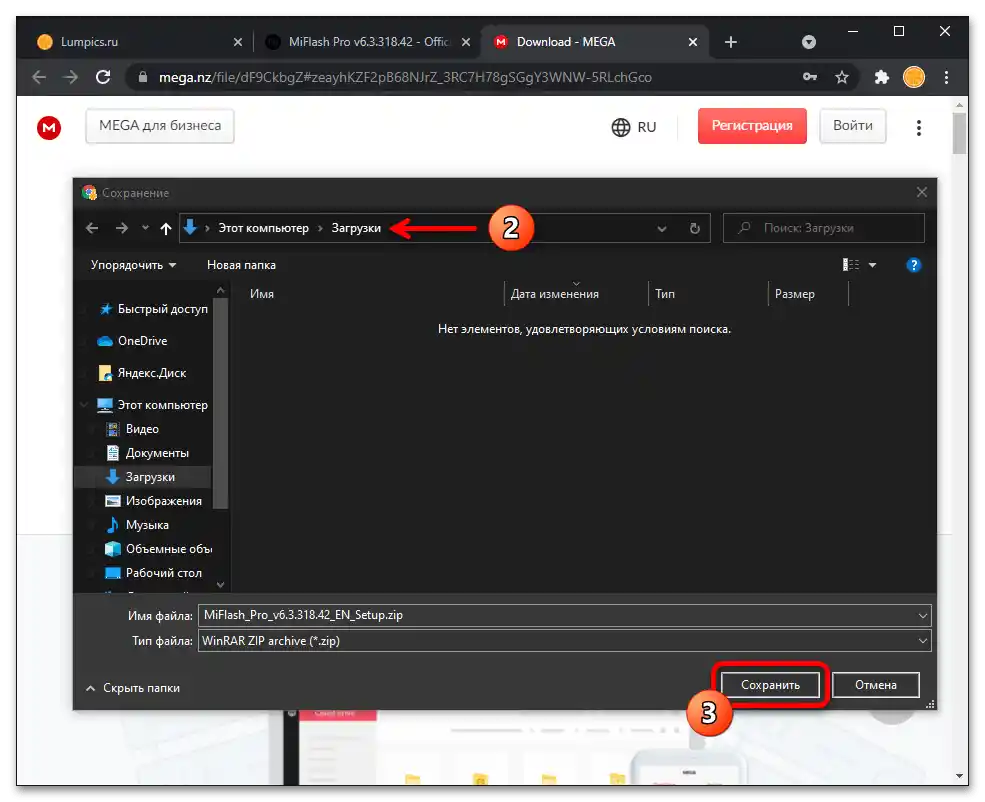This screenshot has width=985, height=802.
Task: Open Загрузки folder in sidebar
Action: click(143, 477)
